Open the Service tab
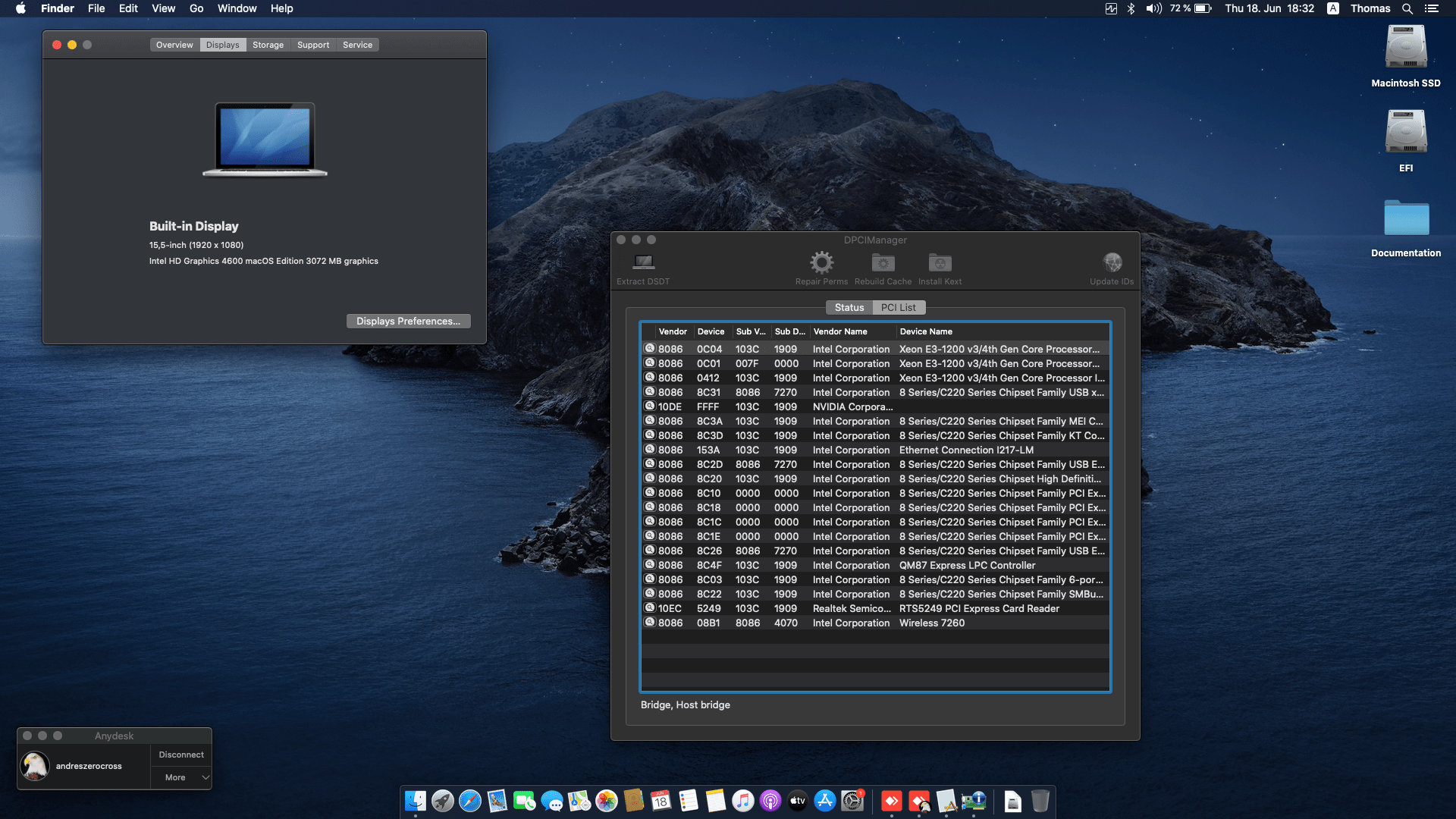This screenshot has width=1456, height=819. (x=357, y=45)
